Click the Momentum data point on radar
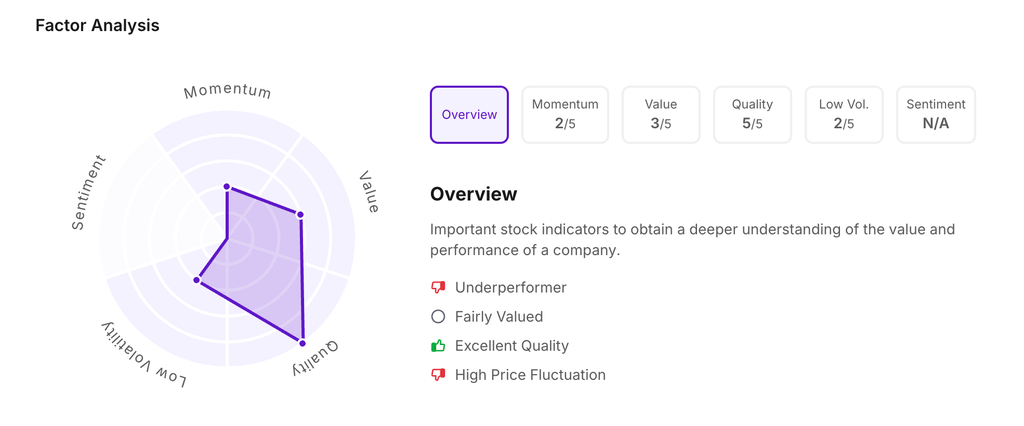The image size is (1024, 426). tap(227, 187)
